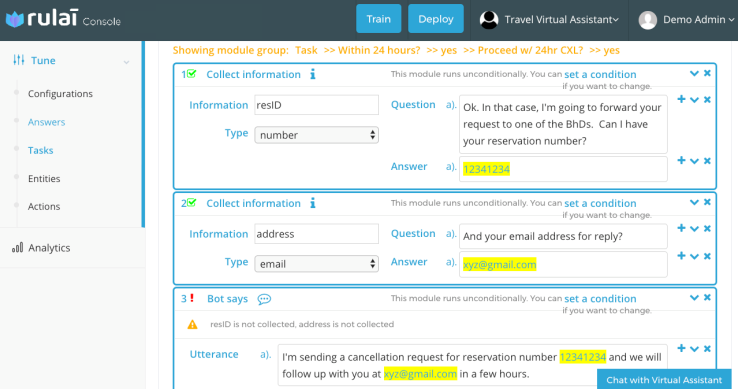Toggle the green checkbox on module 1
The width and height of the screenshot is (738, 389).
point(192,73)
